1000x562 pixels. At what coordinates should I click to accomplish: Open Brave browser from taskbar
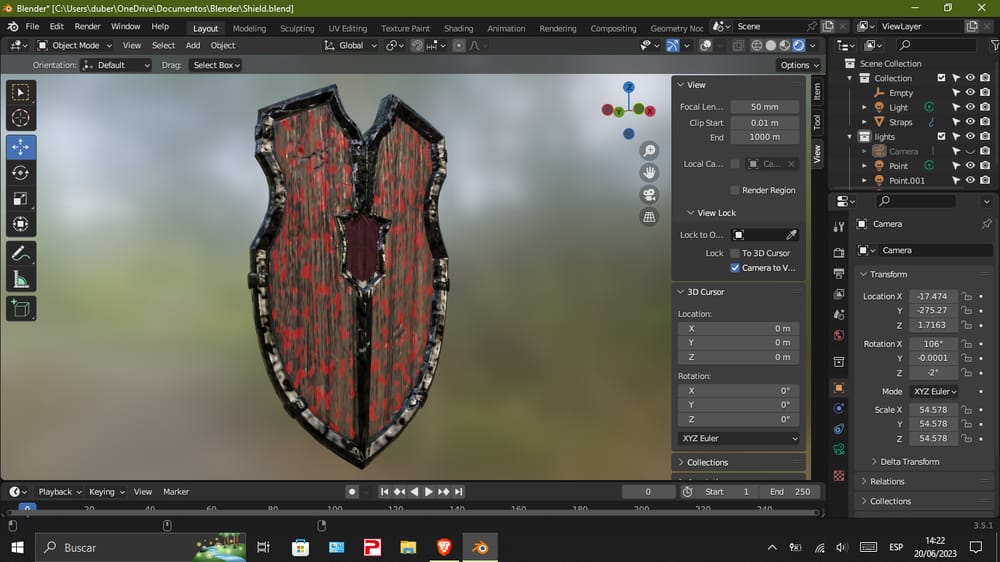[444, 547]
